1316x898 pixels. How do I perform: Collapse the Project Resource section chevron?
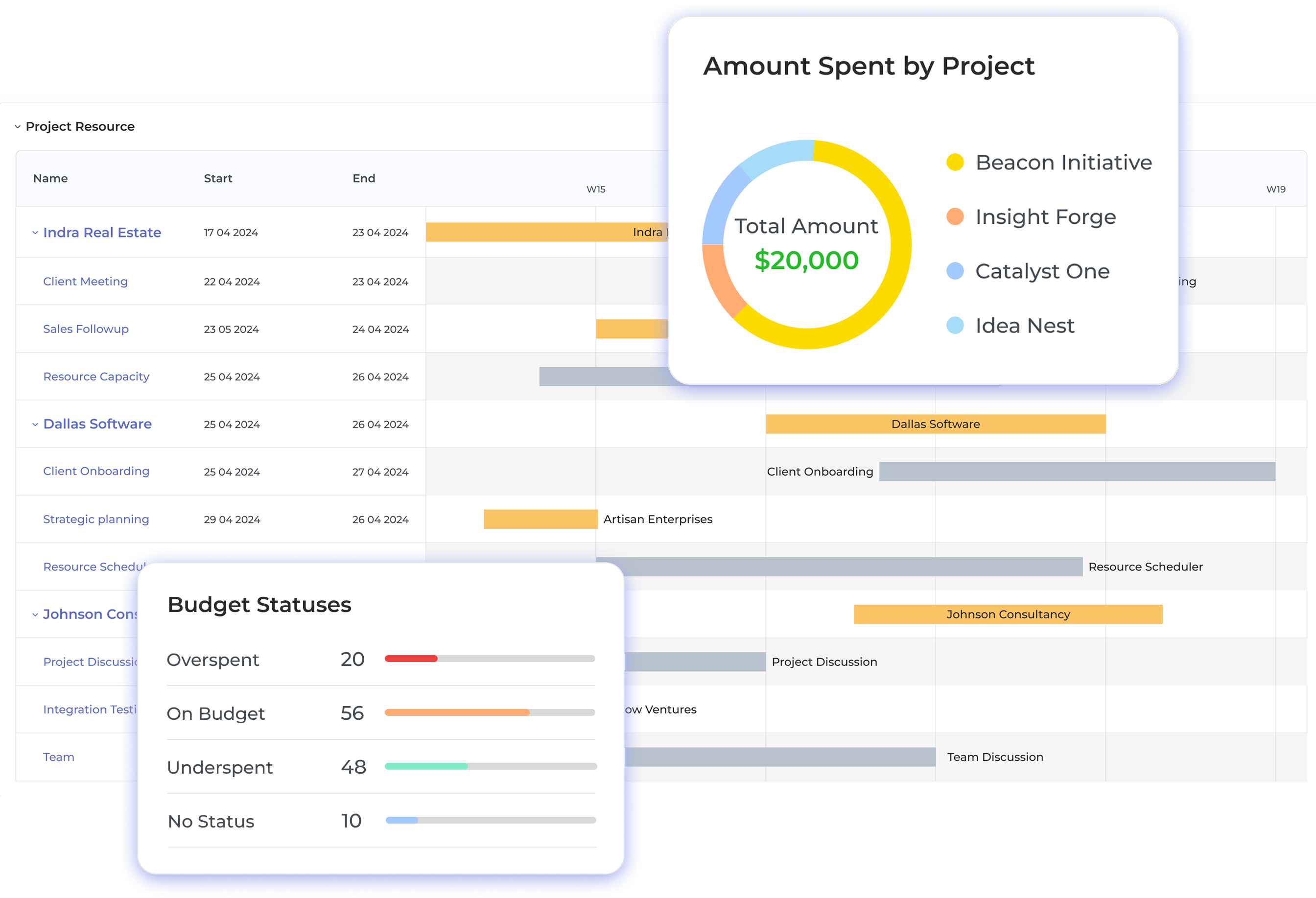coord(18,127)
